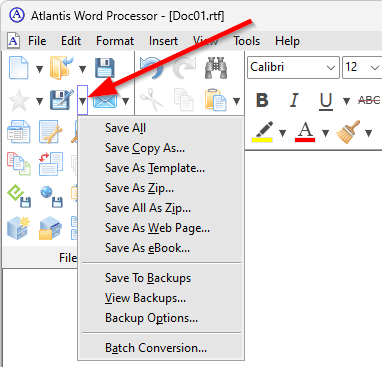Toggle Italic formatting
This screenshot has height=367, width=382.
pyautogui.click(x=294, y=100)
